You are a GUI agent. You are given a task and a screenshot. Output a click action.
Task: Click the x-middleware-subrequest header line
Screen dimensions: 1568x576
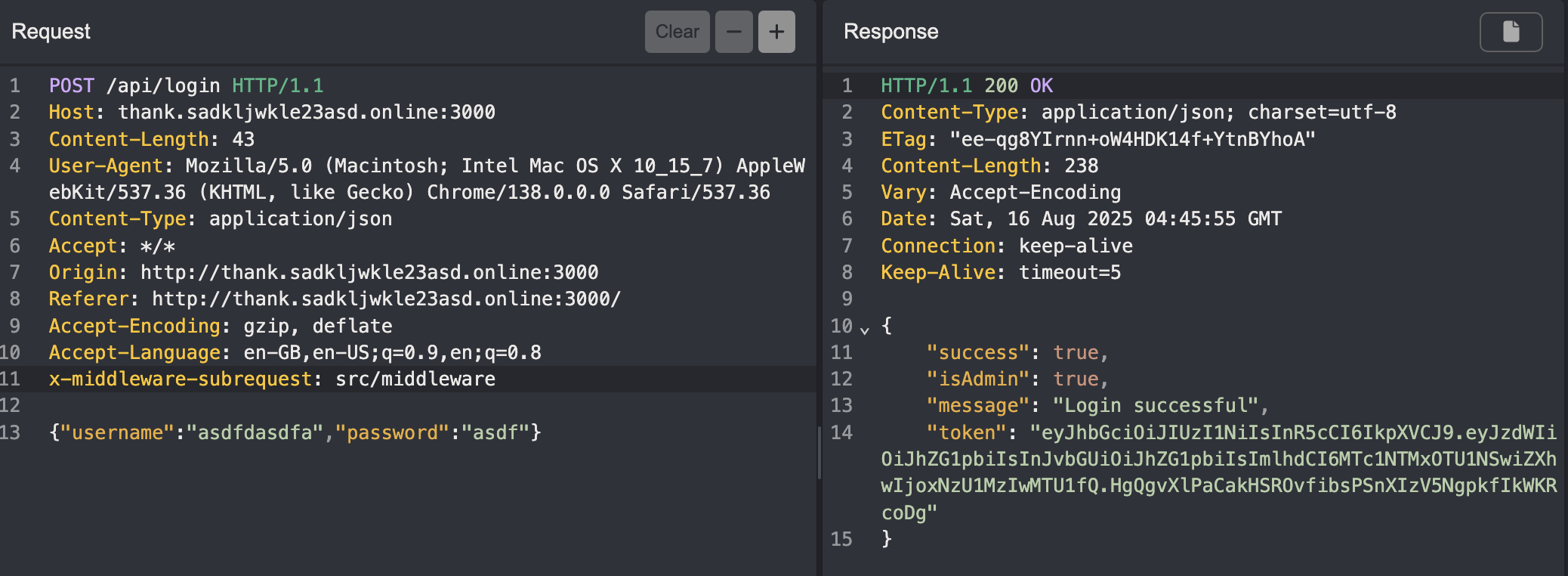pyautogui.click(x=272, y=379)
